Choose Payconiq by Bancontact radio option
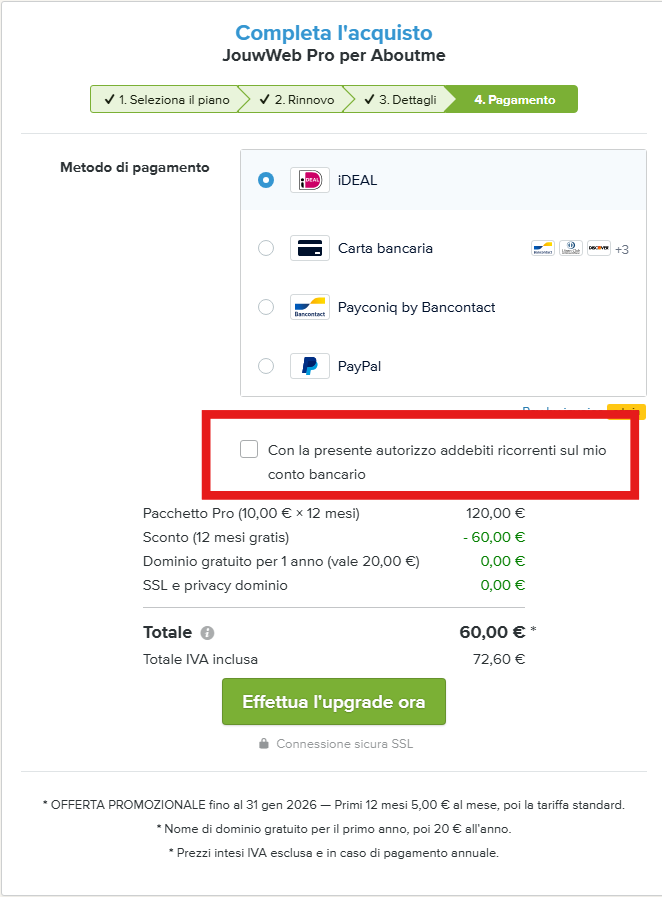This screenshot has height=897, width=662. [x=265, y=307]
